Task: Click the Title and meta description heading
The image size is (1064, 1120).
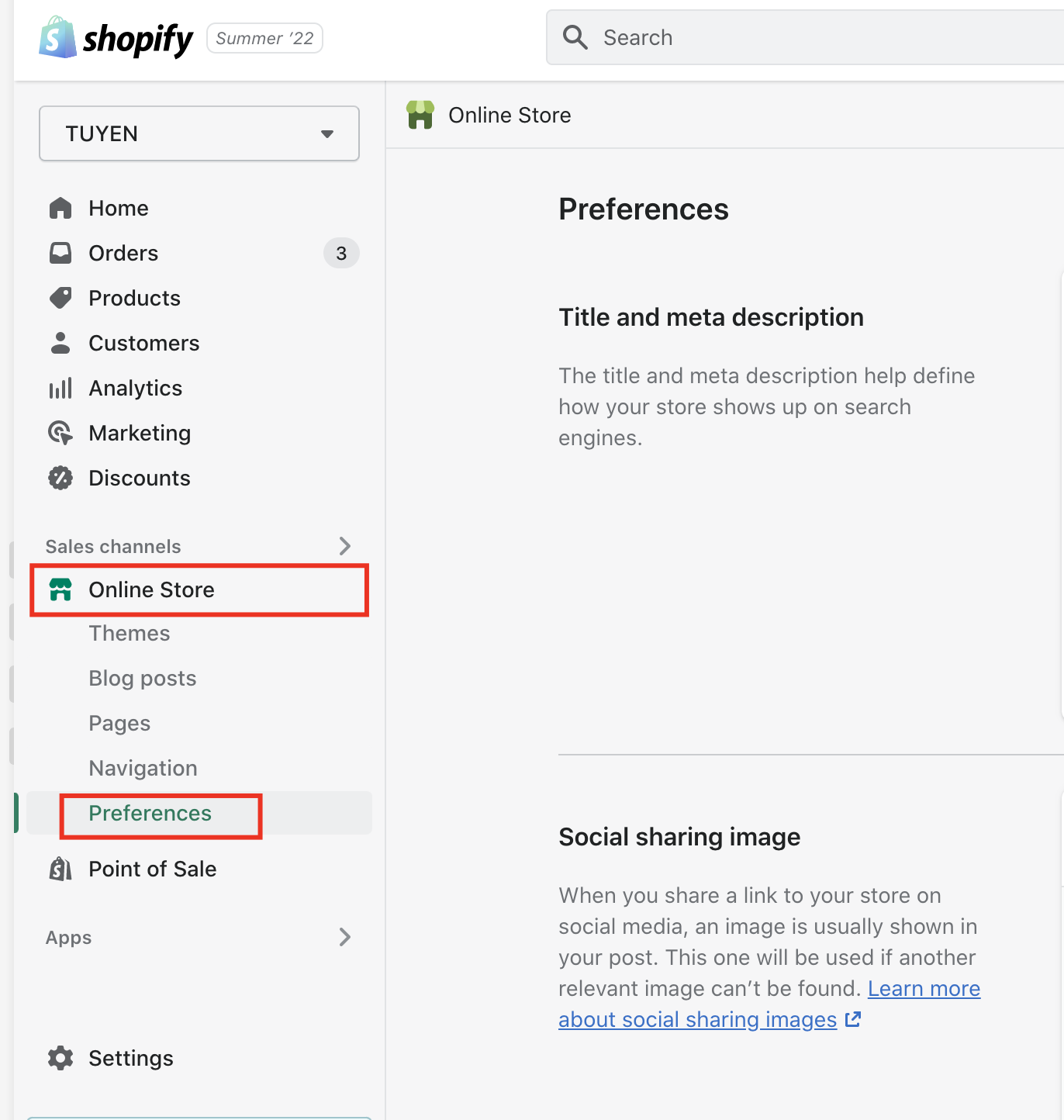Action: 711,317
